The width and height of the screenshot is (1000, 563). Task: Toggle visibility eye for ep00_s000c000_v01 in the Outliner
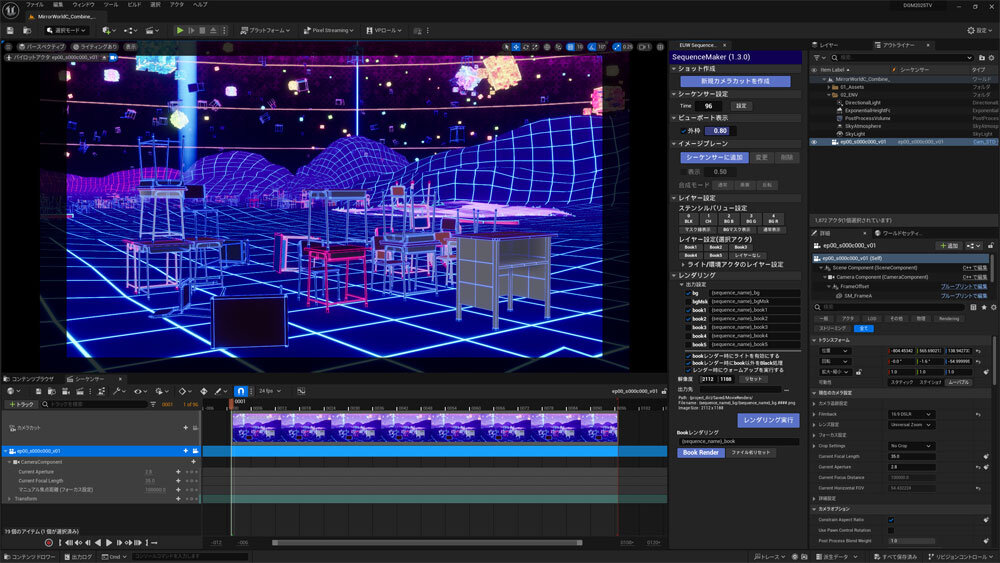click(814, 142)
